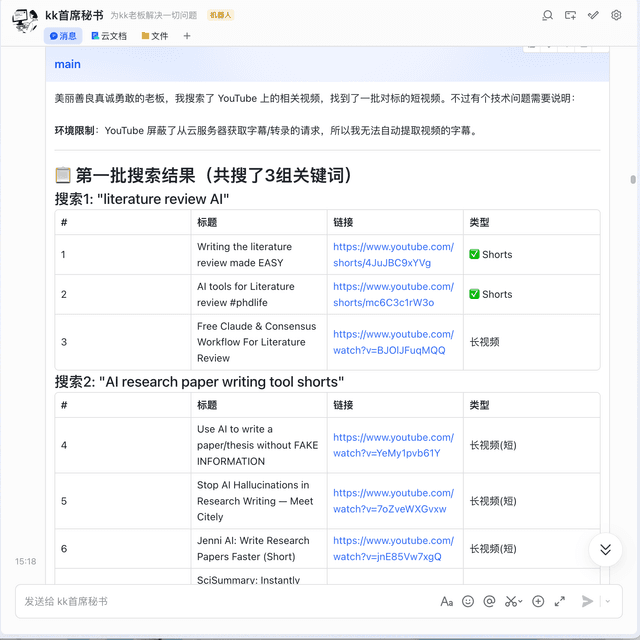Click the vertical scrollbar thumb

click(x=633, y=180)
